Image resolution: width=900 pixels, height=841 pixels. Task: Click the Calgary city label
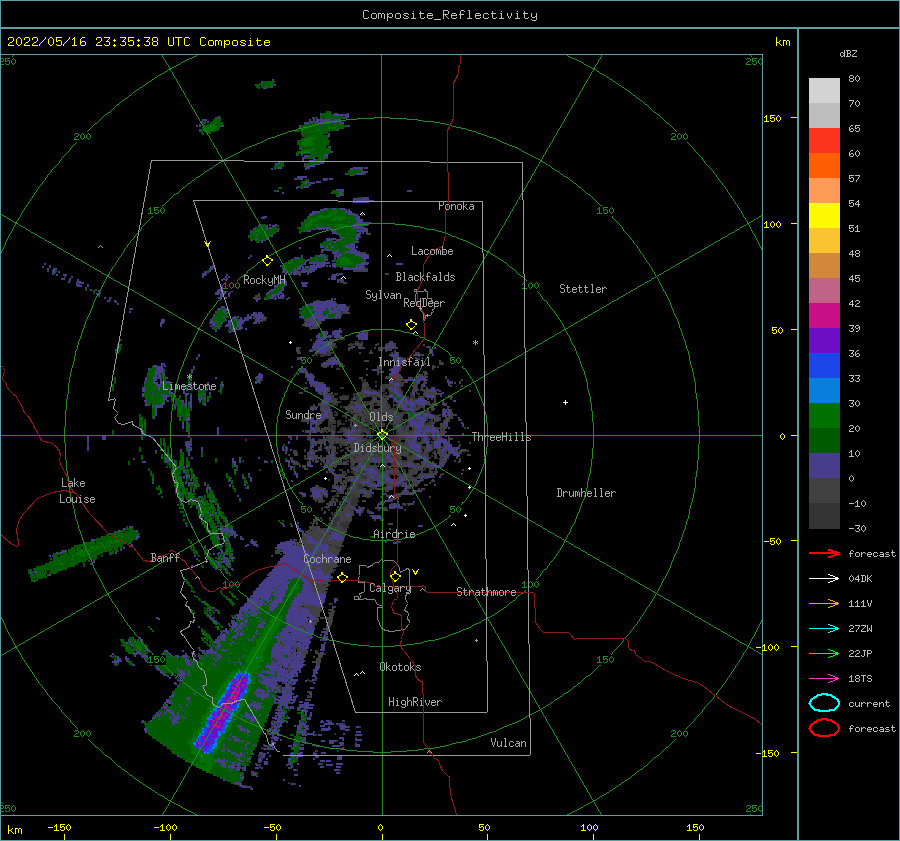pos(390,588)
